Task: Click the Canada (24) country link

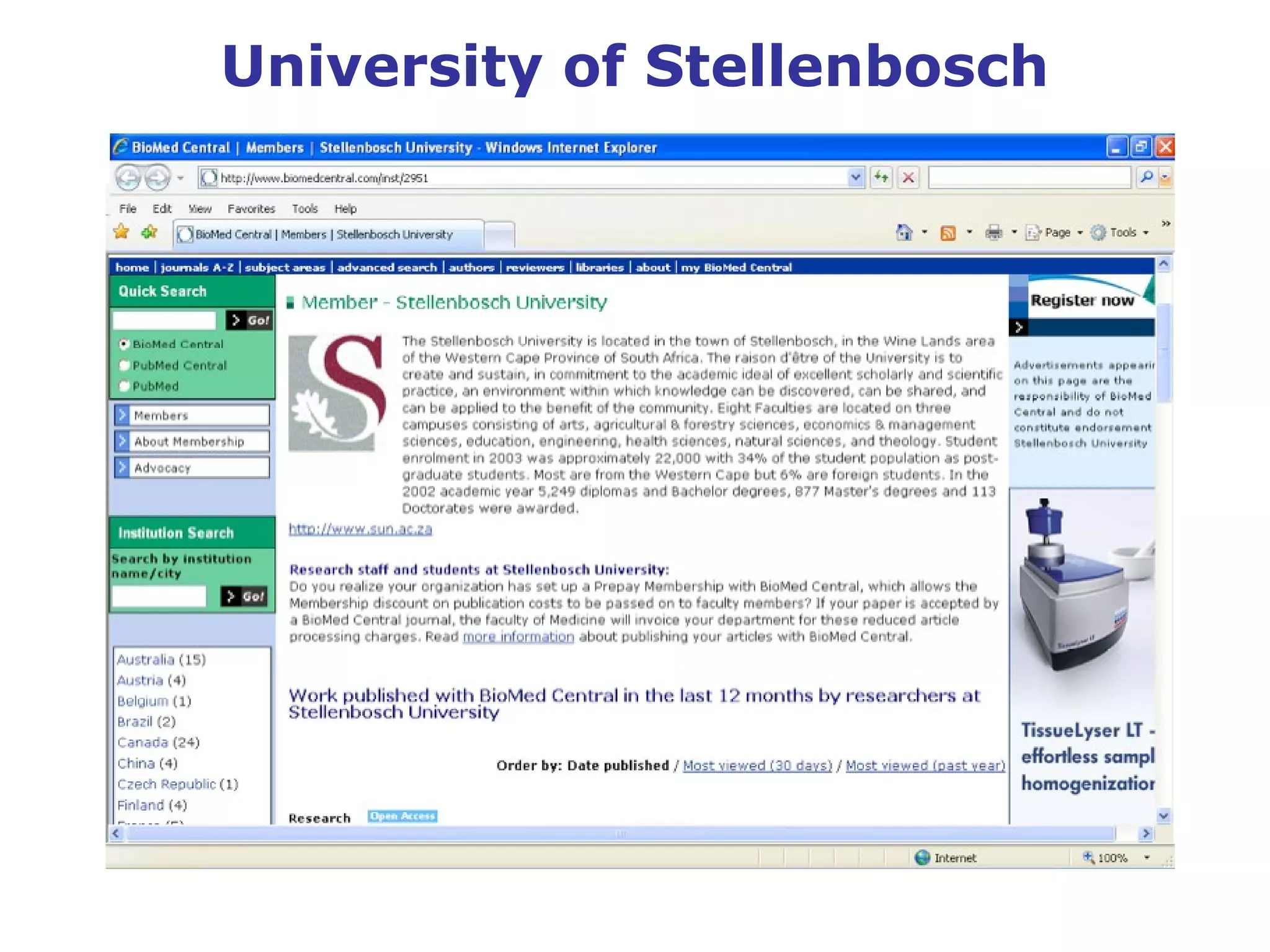Action: 158,743
